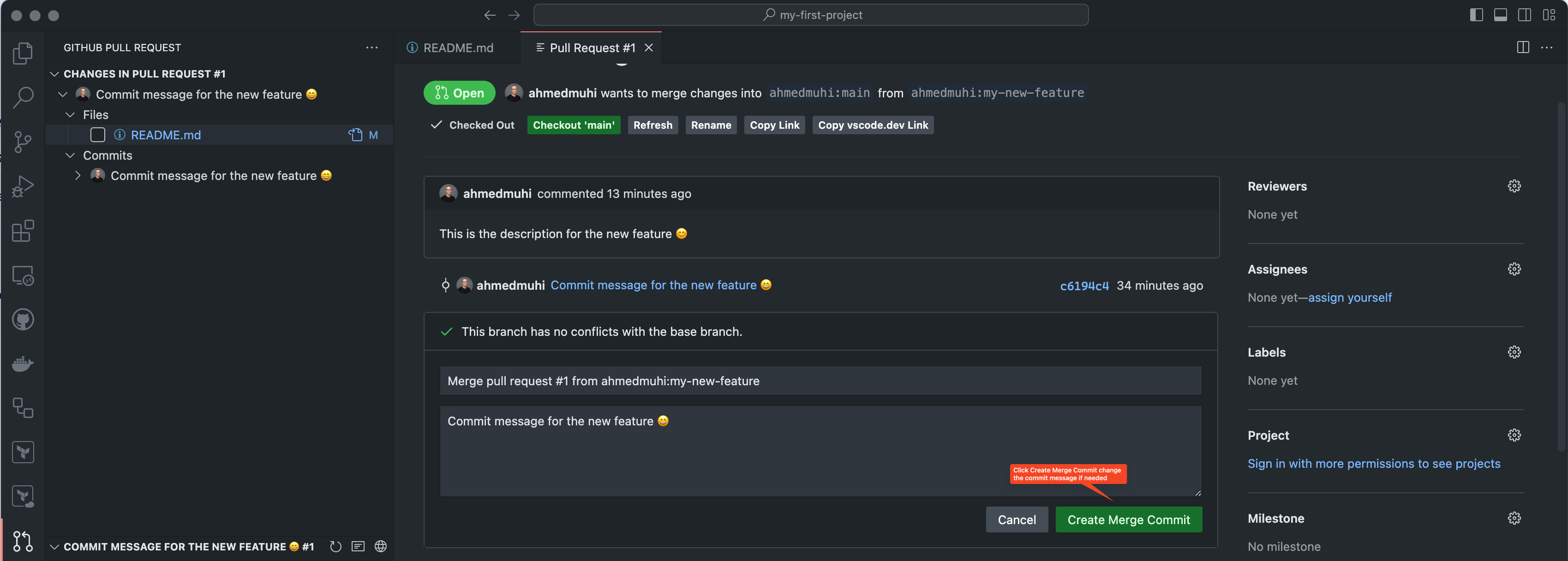
Task: Open Run and Debug view icon
Action: click(23, 186)
